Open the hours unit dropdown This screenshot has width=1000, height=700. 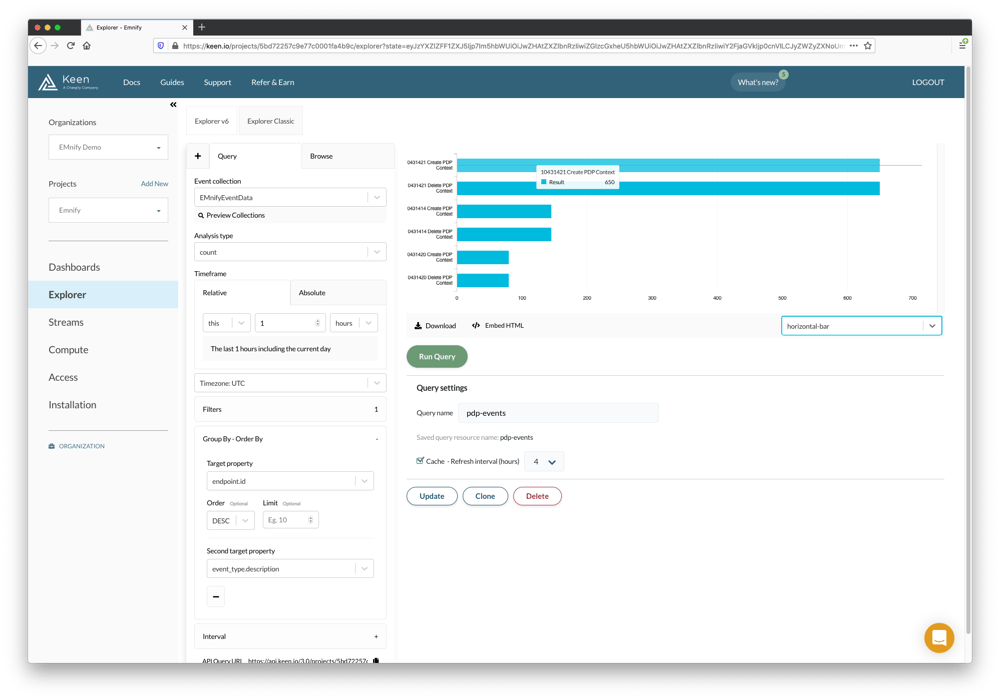(x=354, y=323)
